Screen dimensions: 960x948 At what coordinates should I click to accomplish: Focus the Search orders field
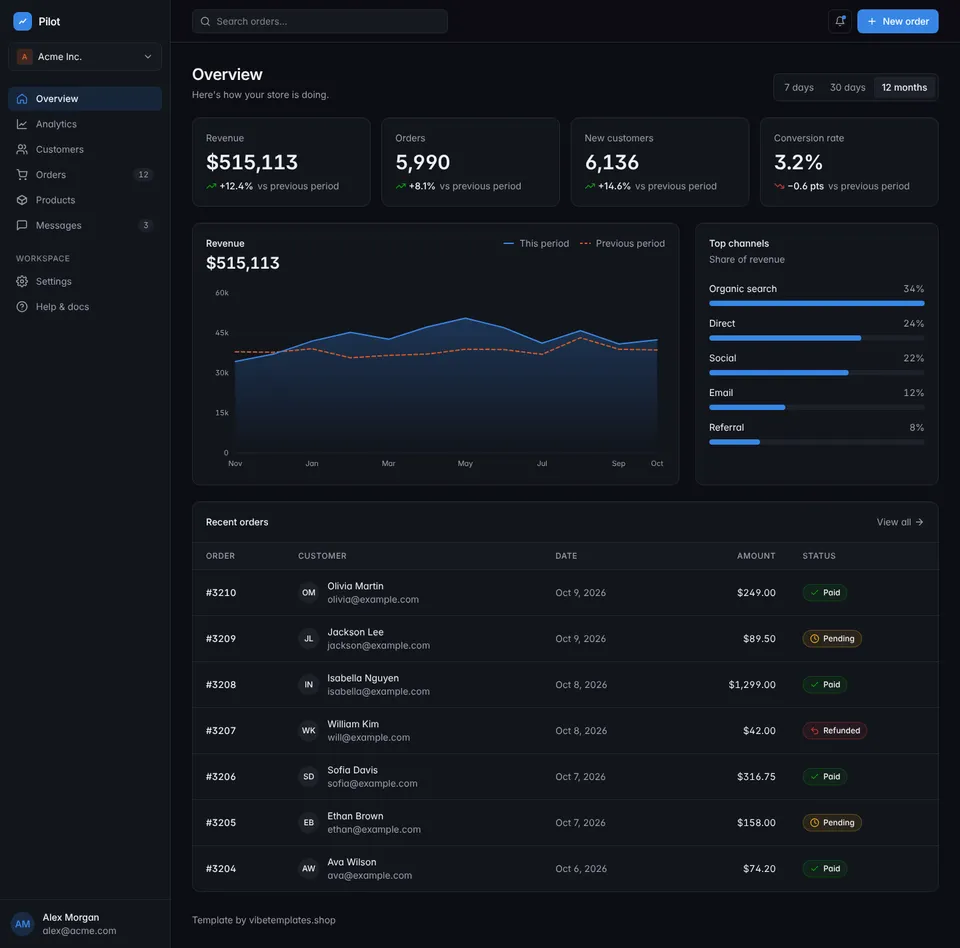click(x=320, y=21)
